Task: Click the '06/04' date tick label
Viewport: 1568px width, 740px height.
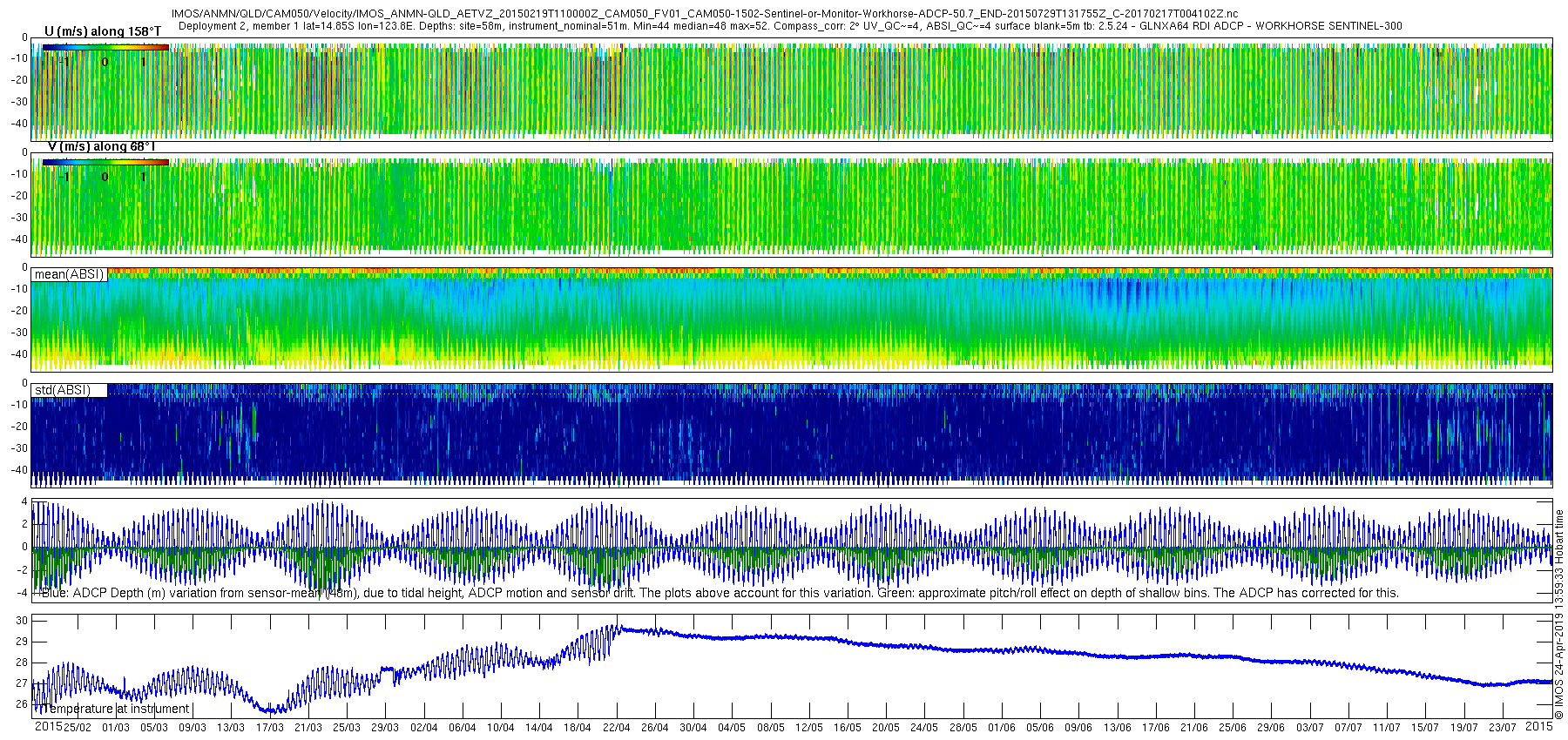Action: (x=463, y=727)
